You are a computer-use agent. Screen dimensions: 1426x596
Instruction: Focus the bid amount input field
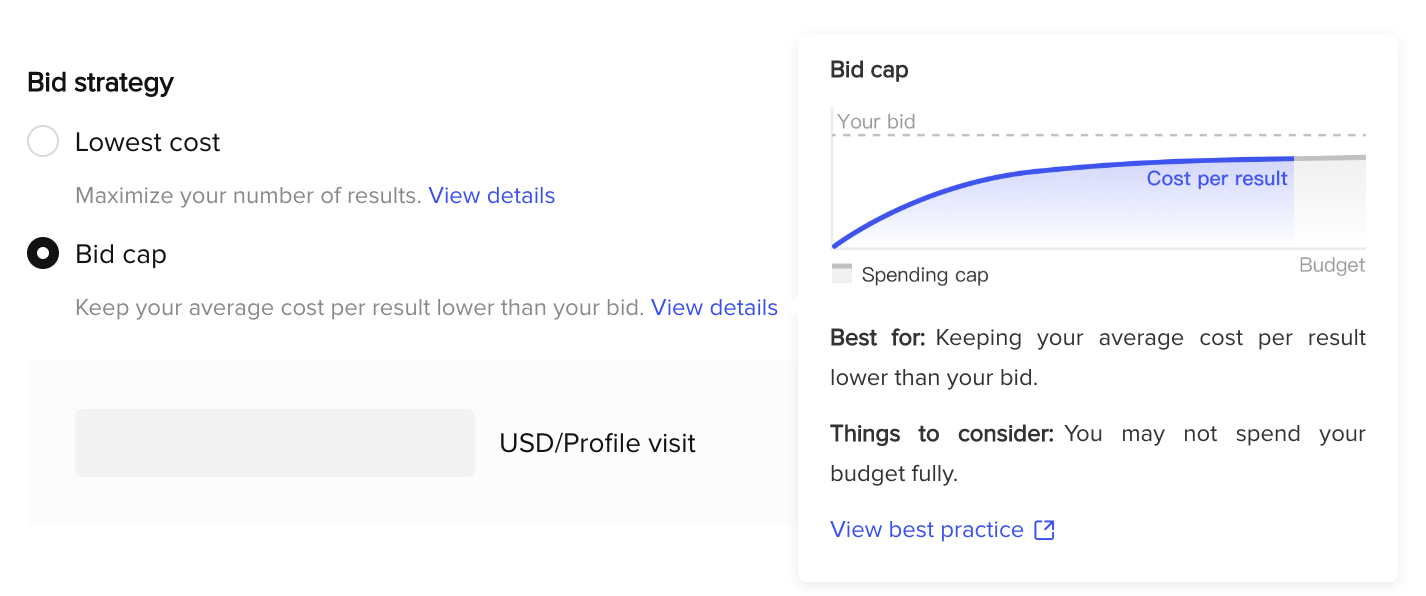pos(275,442)
